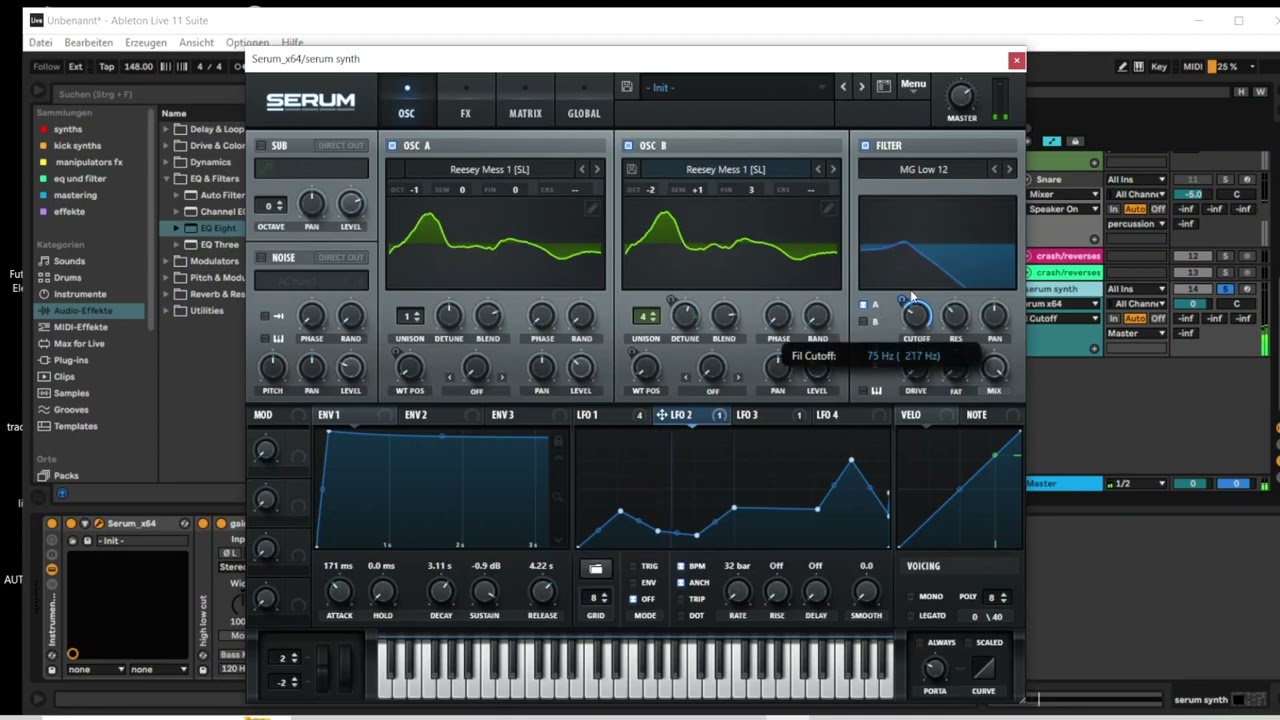Click the Serum logo

point(311,101)
